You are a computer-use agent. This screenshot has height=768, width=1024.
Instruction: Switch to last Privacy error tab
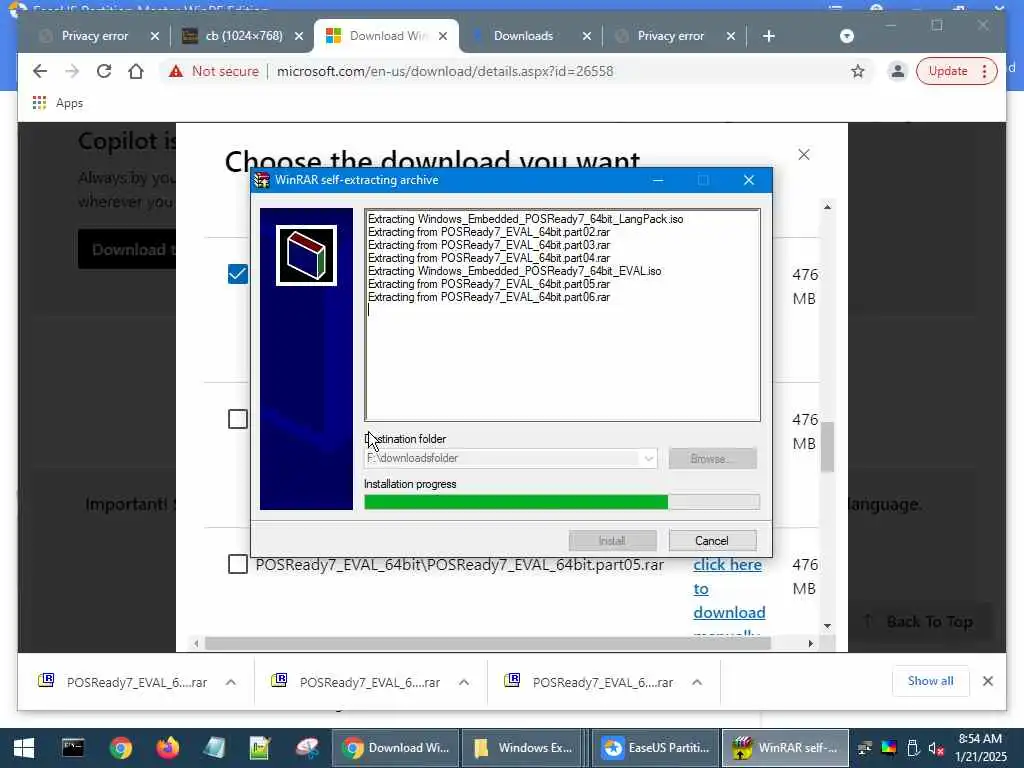(x=671, y=36)
